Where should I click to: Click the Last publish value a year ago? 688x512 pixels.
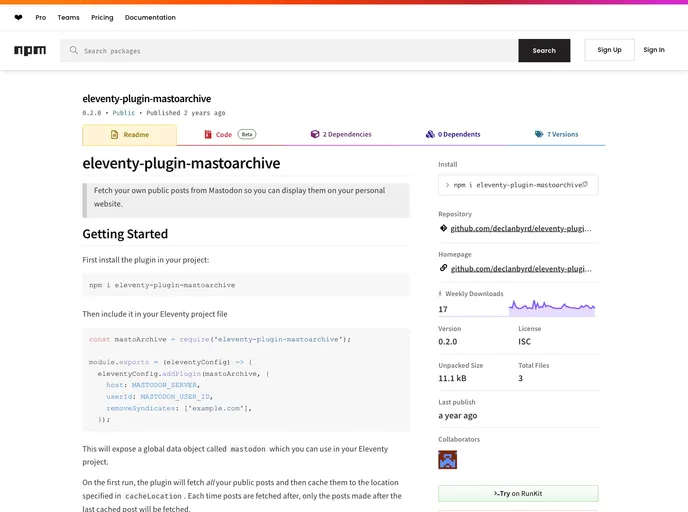[x=458, y=415]
